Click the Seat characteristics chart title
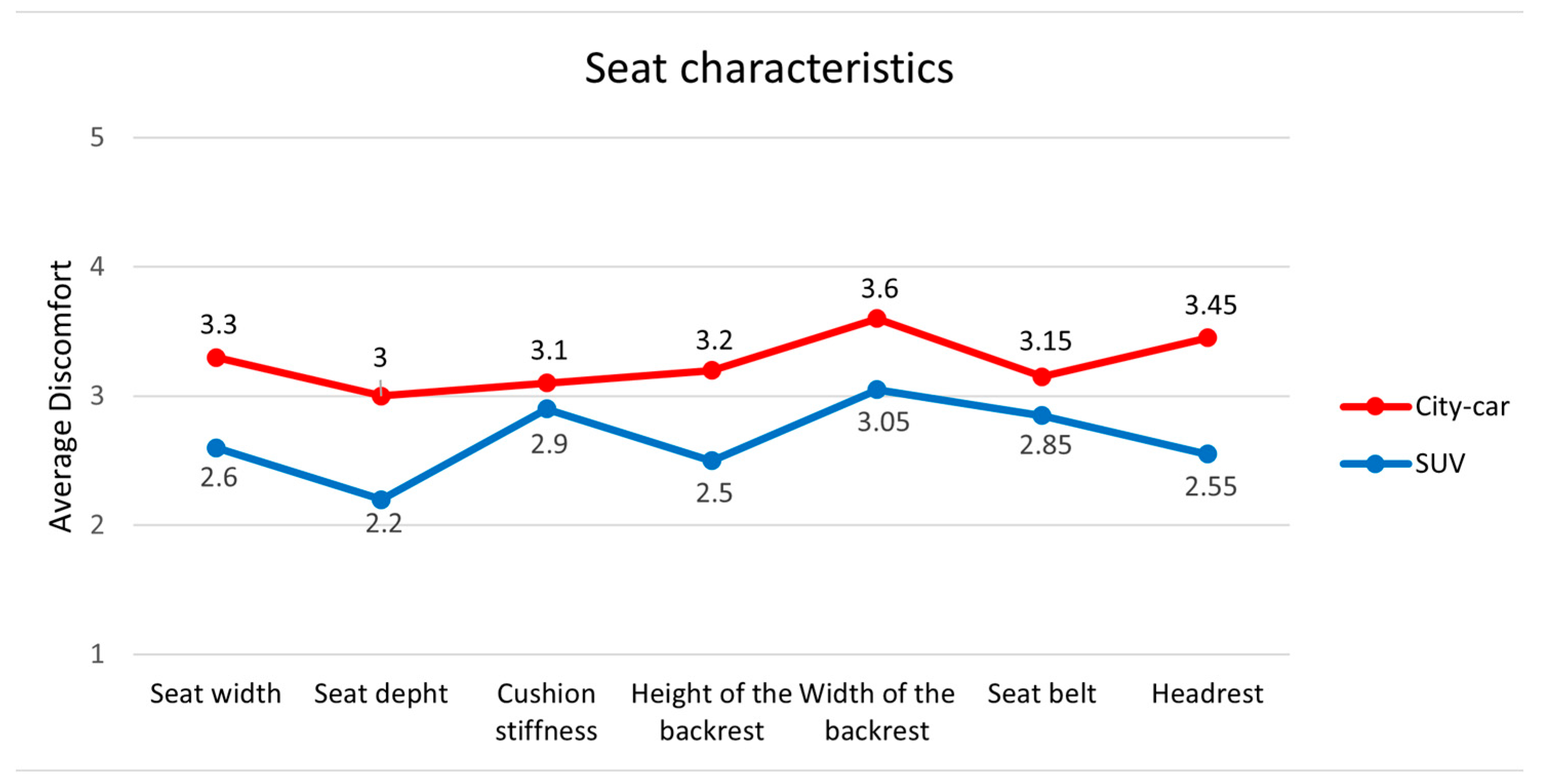Image resolution: width=1548 pixels, height=784 pixels. click(x=768, y=68)
